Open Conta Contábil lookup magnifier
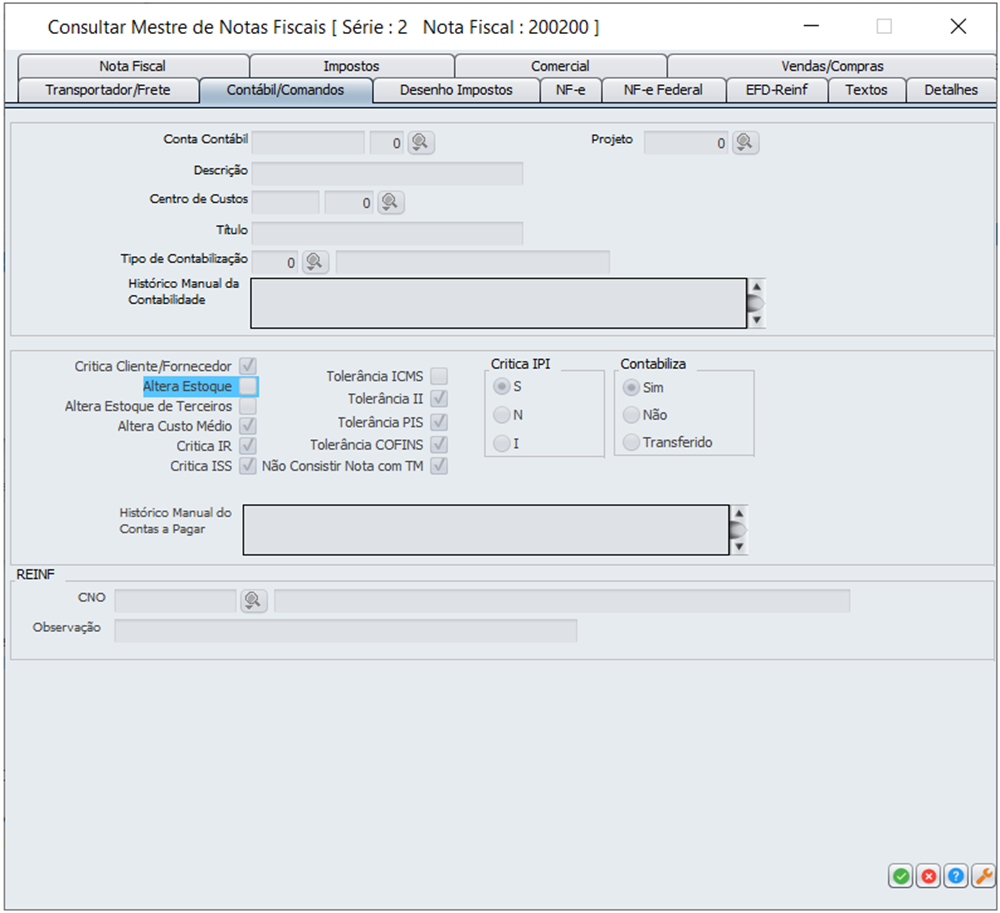Screen dimensions: 1000x913 click(420, 142)
